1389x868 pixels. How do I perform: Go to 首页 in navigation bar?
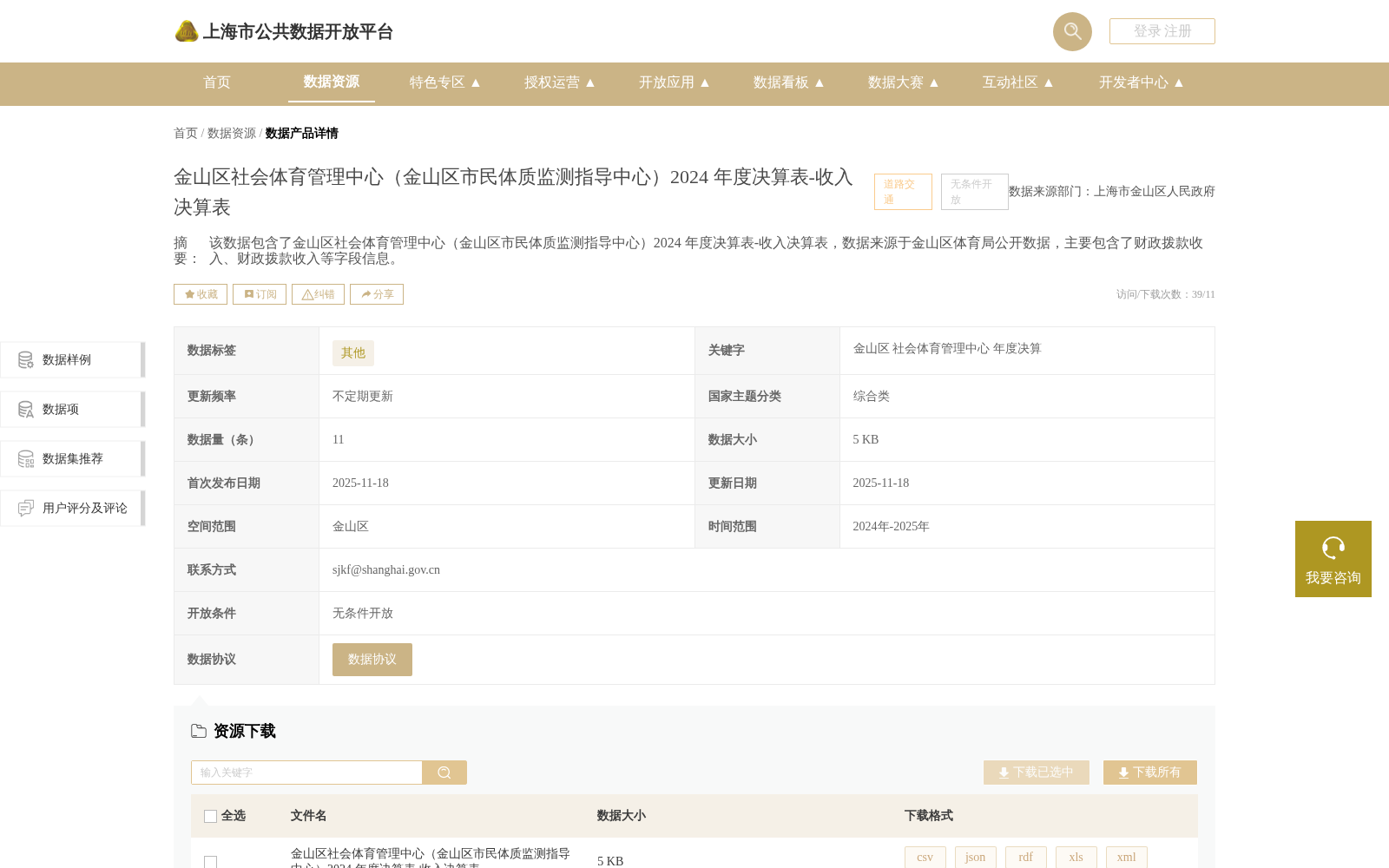click(x=217, y=82)
